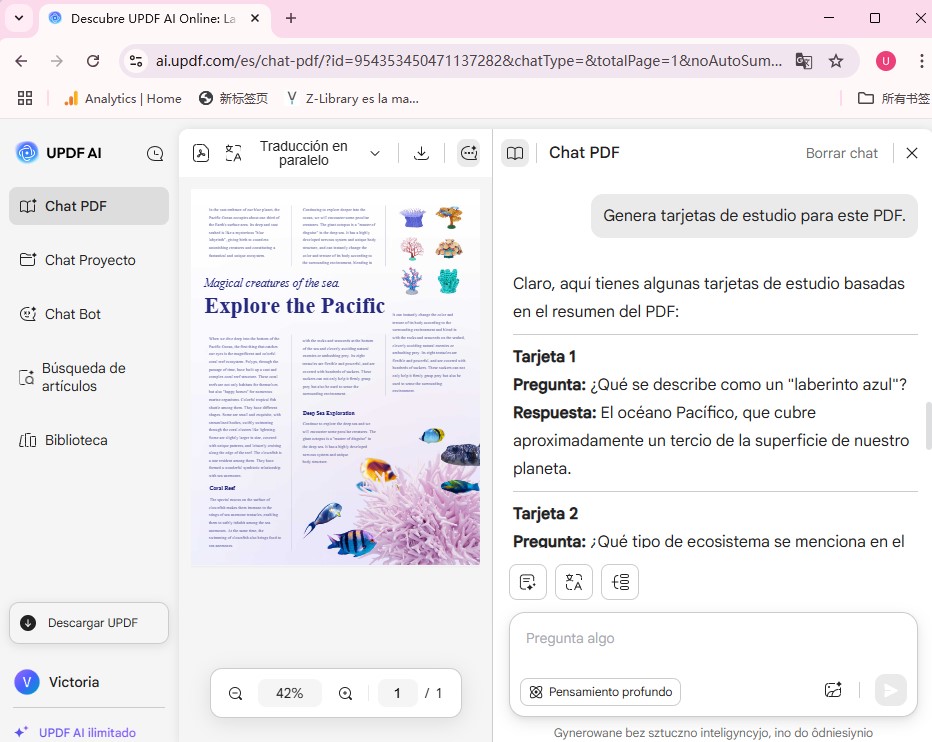Viewport: 932px width, 742px height.
Task: Click the user message about tarjetas de estudio
Action: click(x=754, y=216)
